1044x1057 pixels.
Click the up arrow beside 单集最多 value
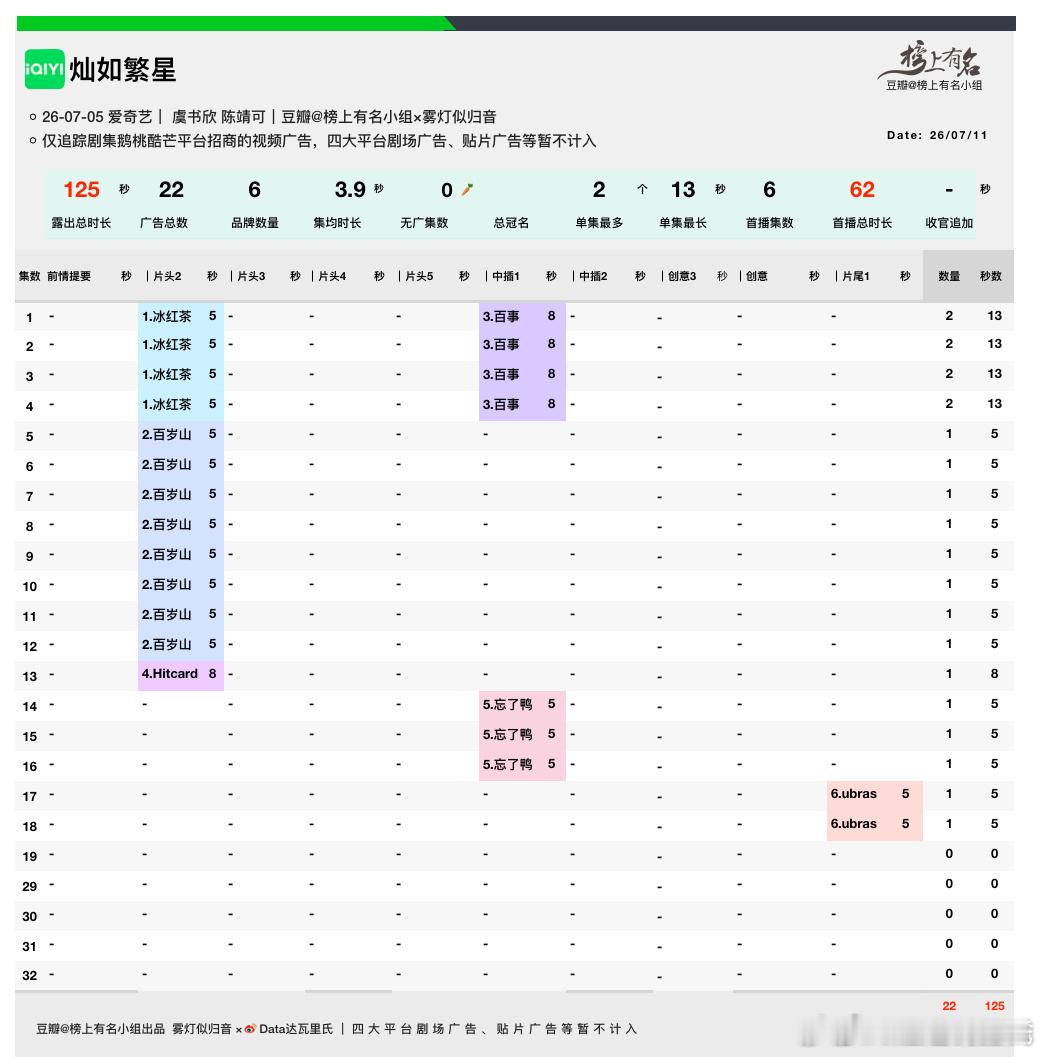tap(642, 189)
